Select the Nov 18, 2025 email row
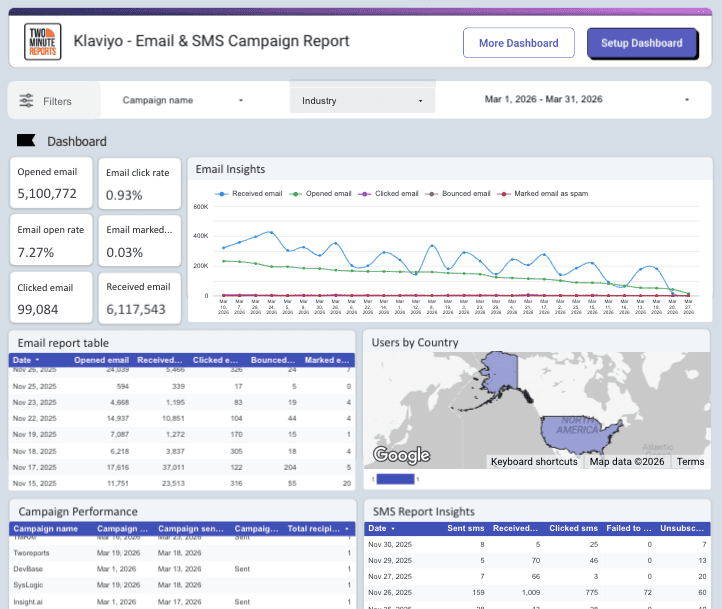This screenshot has height=609, width=722. (182, 451)
